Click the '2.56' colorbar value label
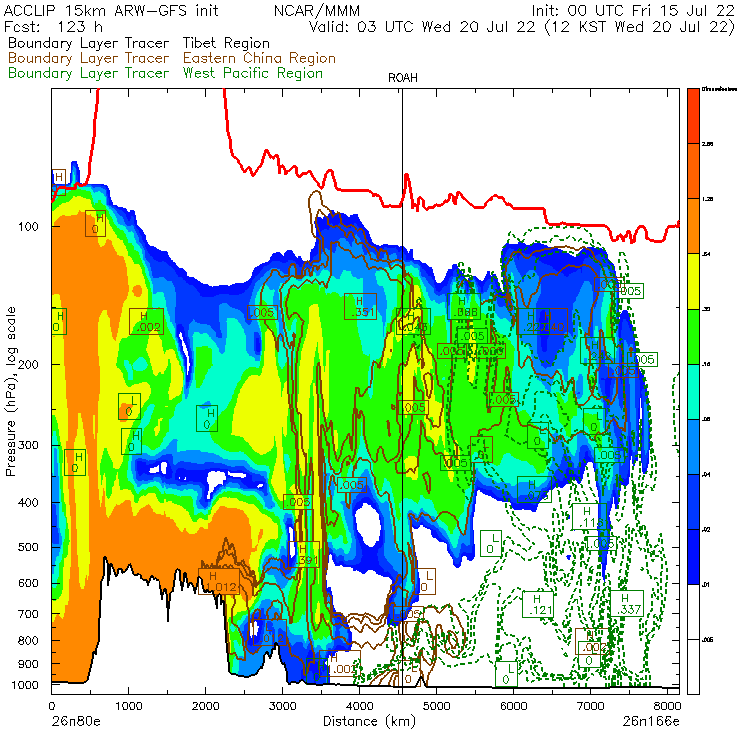This screenshot has width=740, height=740. point(707,144)
